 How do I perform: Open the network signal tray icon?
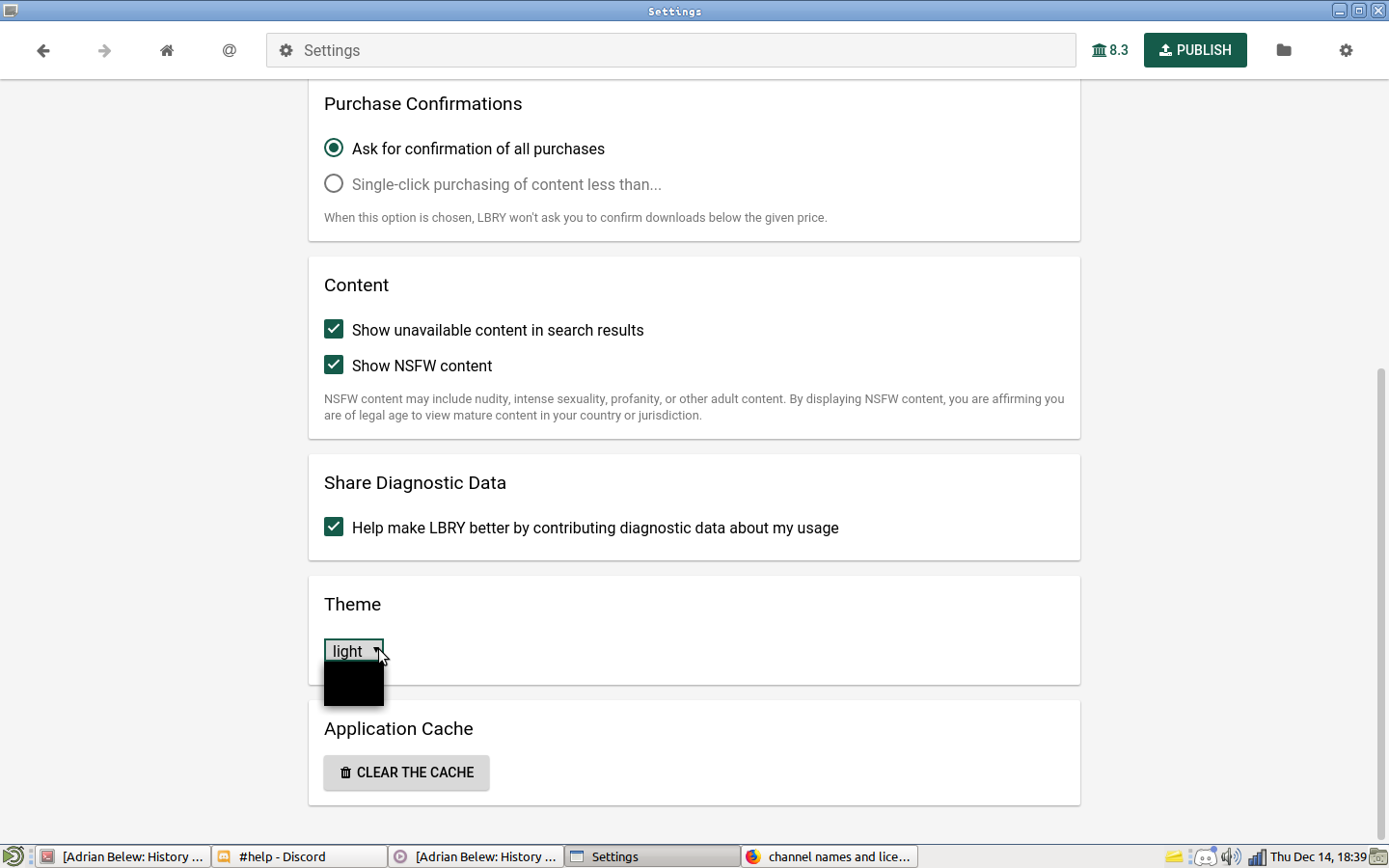click(1257, 856)
